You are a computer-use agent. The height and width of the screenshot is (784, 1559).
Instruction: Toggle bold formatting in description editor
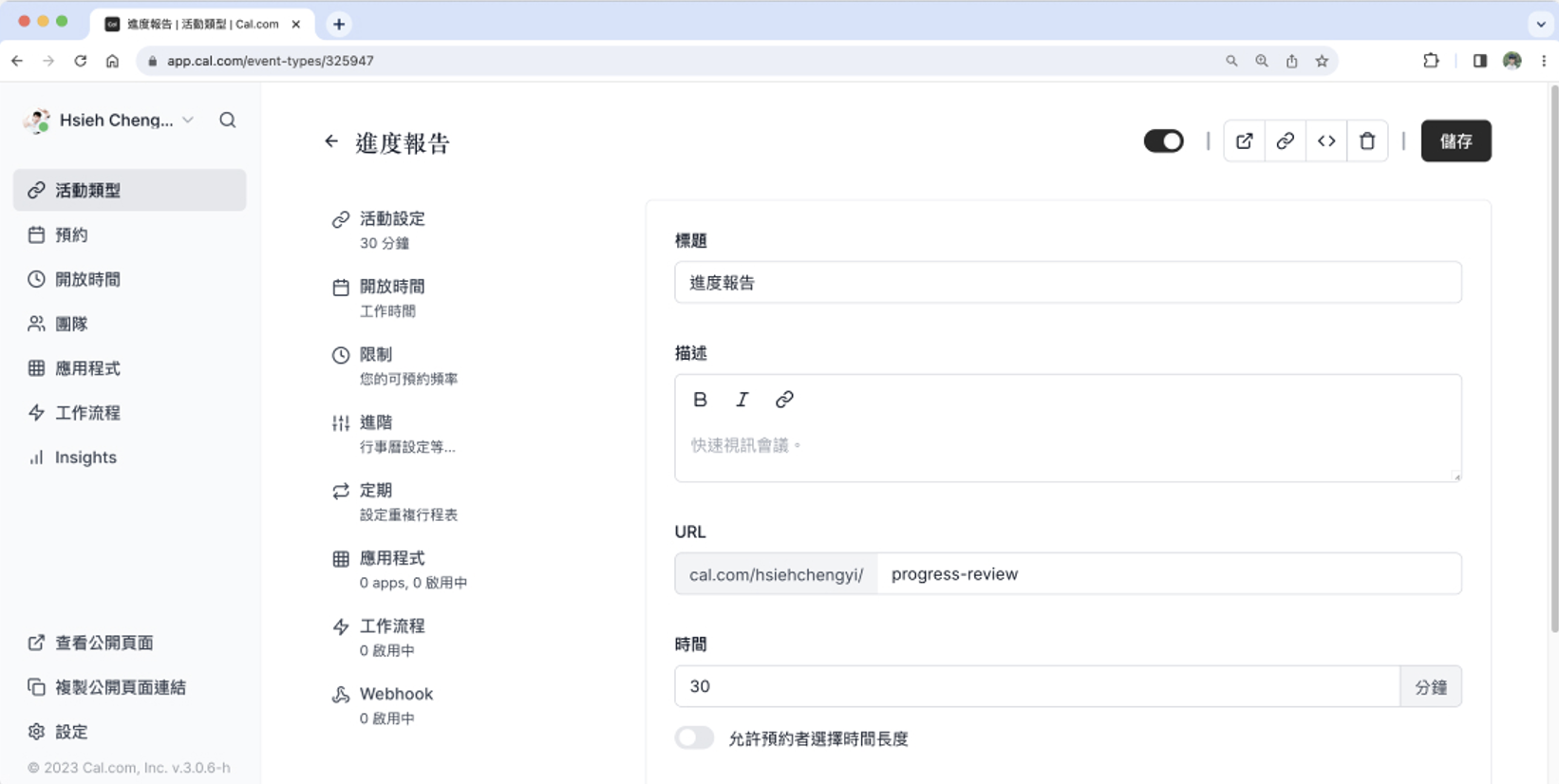tap(700, 400)
